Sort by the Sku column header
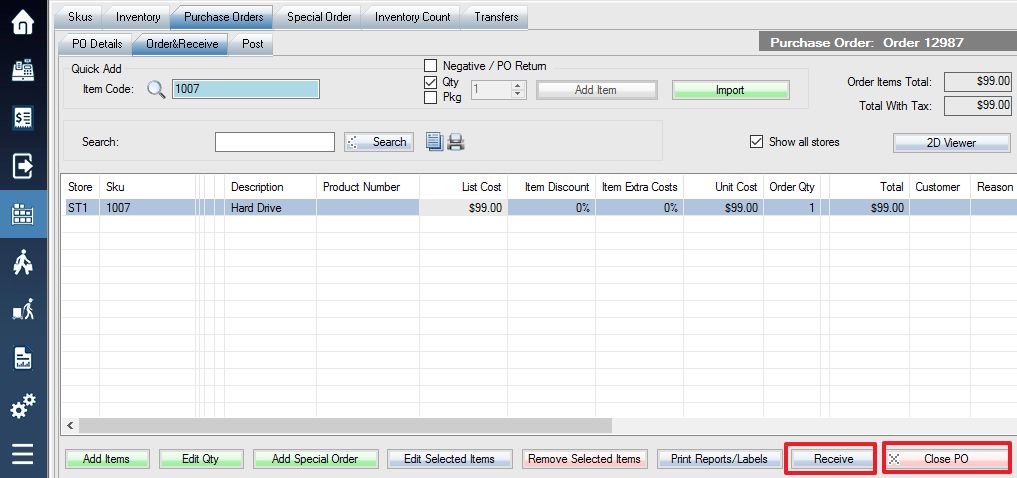Viewport: 1017px width, 478px height. click(x=147, y=187)
